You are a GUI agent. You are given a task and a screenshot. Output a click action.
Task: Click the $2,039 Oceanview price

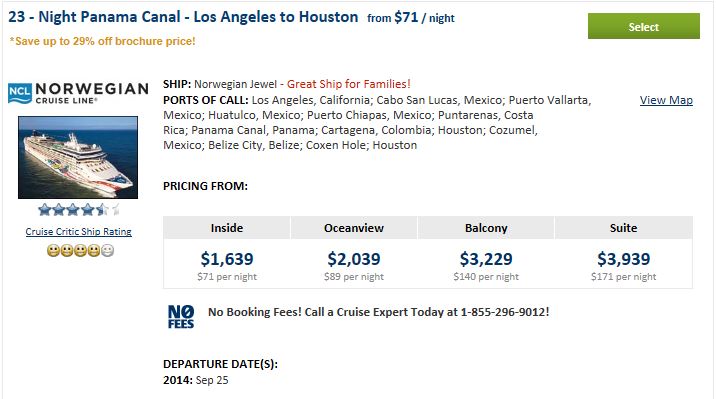coord(353,259)
